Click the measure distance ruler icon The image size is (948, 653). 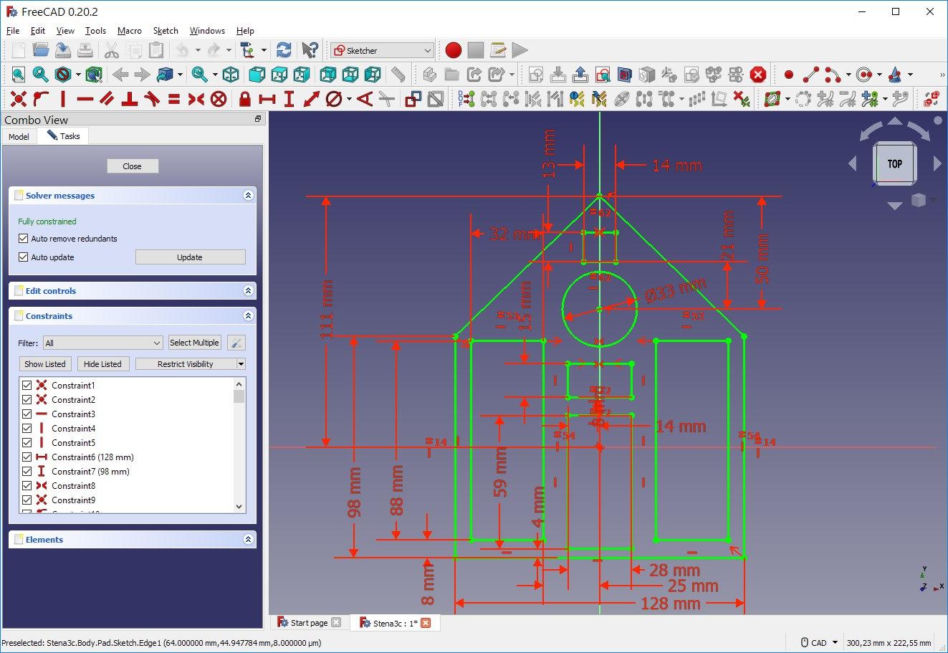[398, 74]
